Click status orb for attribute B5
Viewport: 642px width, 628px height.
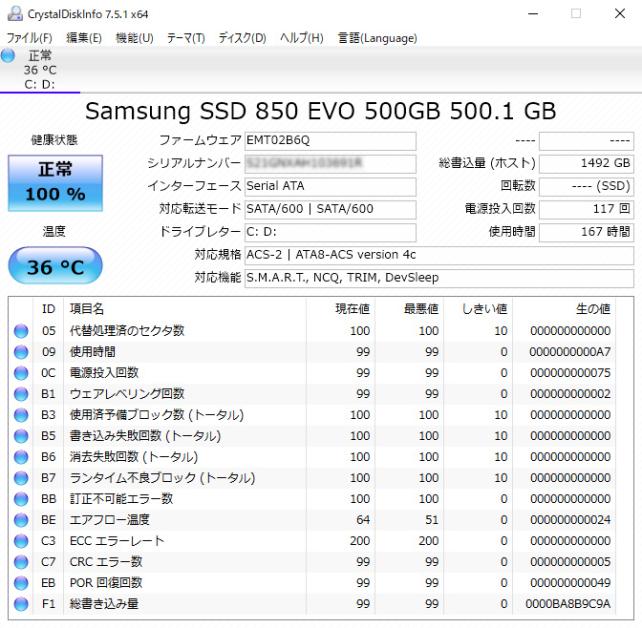(21, 436)
